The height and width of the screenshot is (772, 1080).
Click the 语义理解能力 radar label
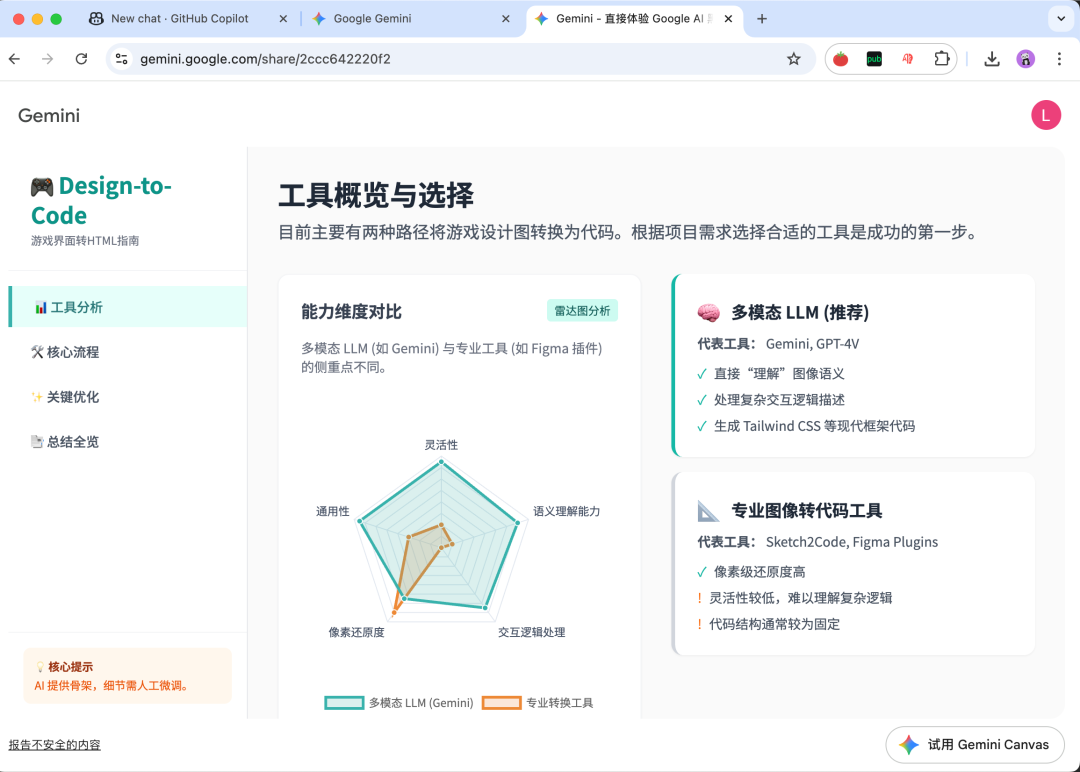point(567,511)
